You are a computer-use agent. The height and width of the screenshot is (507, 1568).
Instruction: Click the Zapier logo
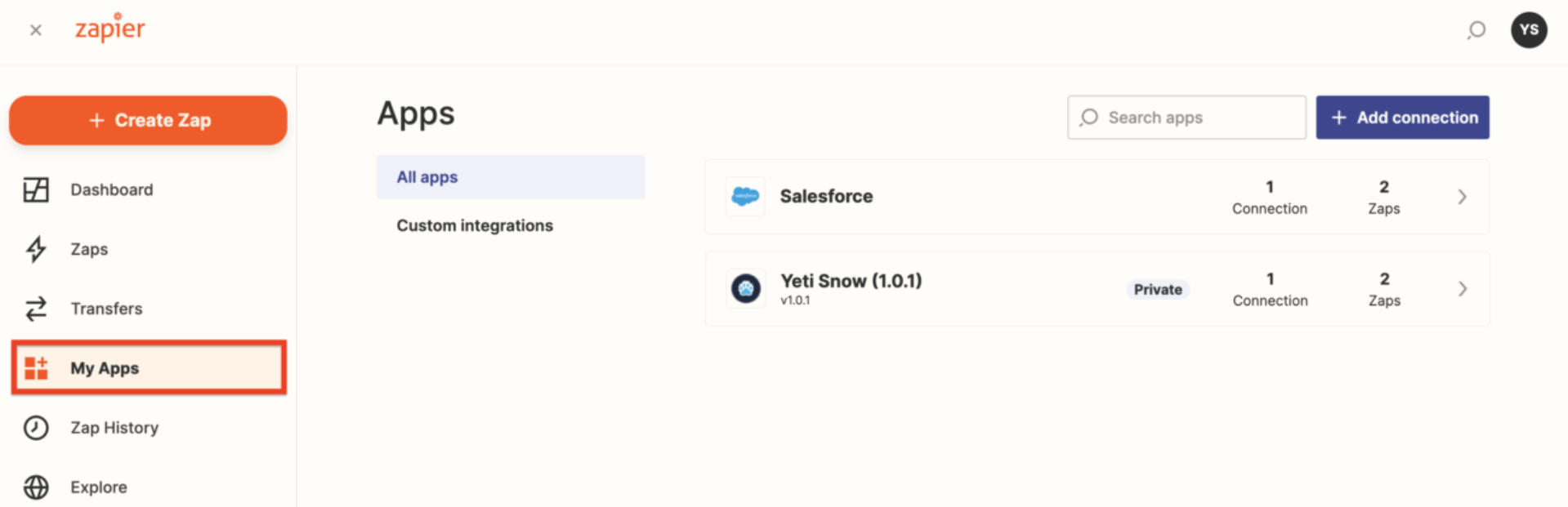(x=109, y=28)
